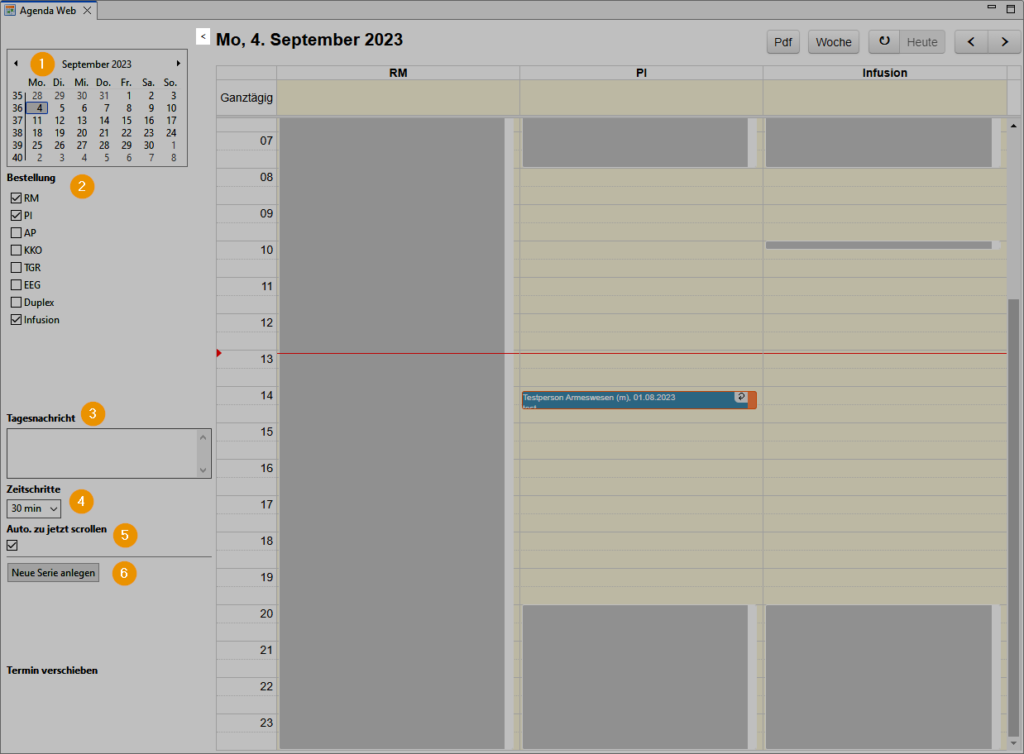Image resolution: width=1024 pixels, height=754 pixels.
Task: Navigate to the next day arrow
Action: 1003,42
